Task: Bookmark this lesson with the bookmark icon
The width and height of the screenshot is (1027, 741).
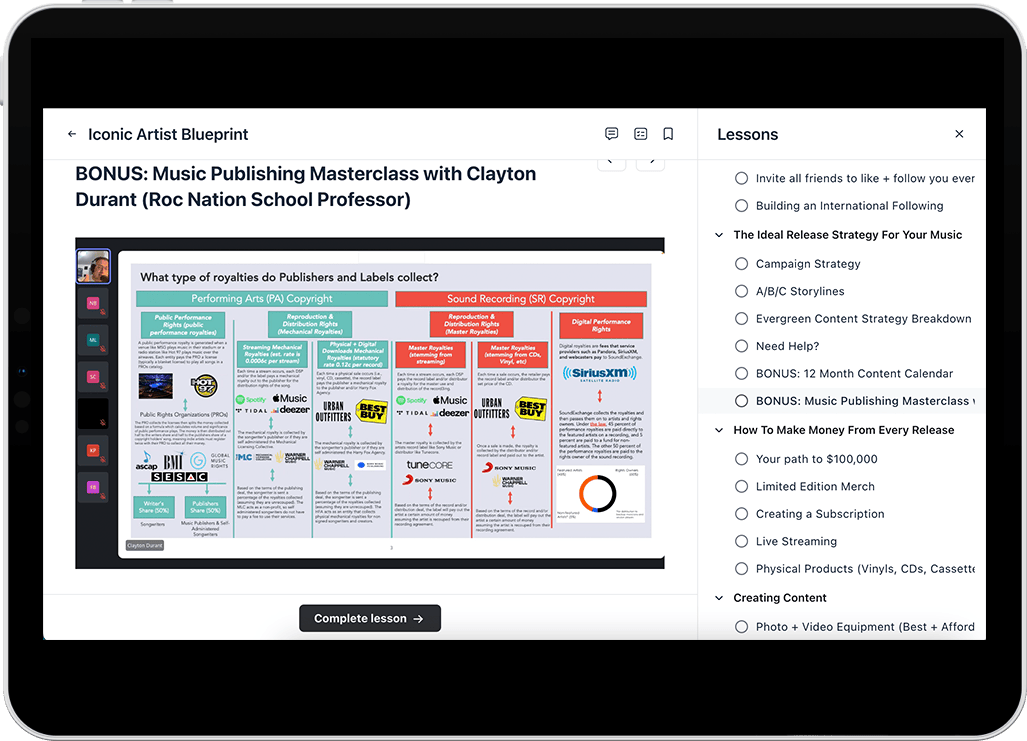Action: [668, 134]
